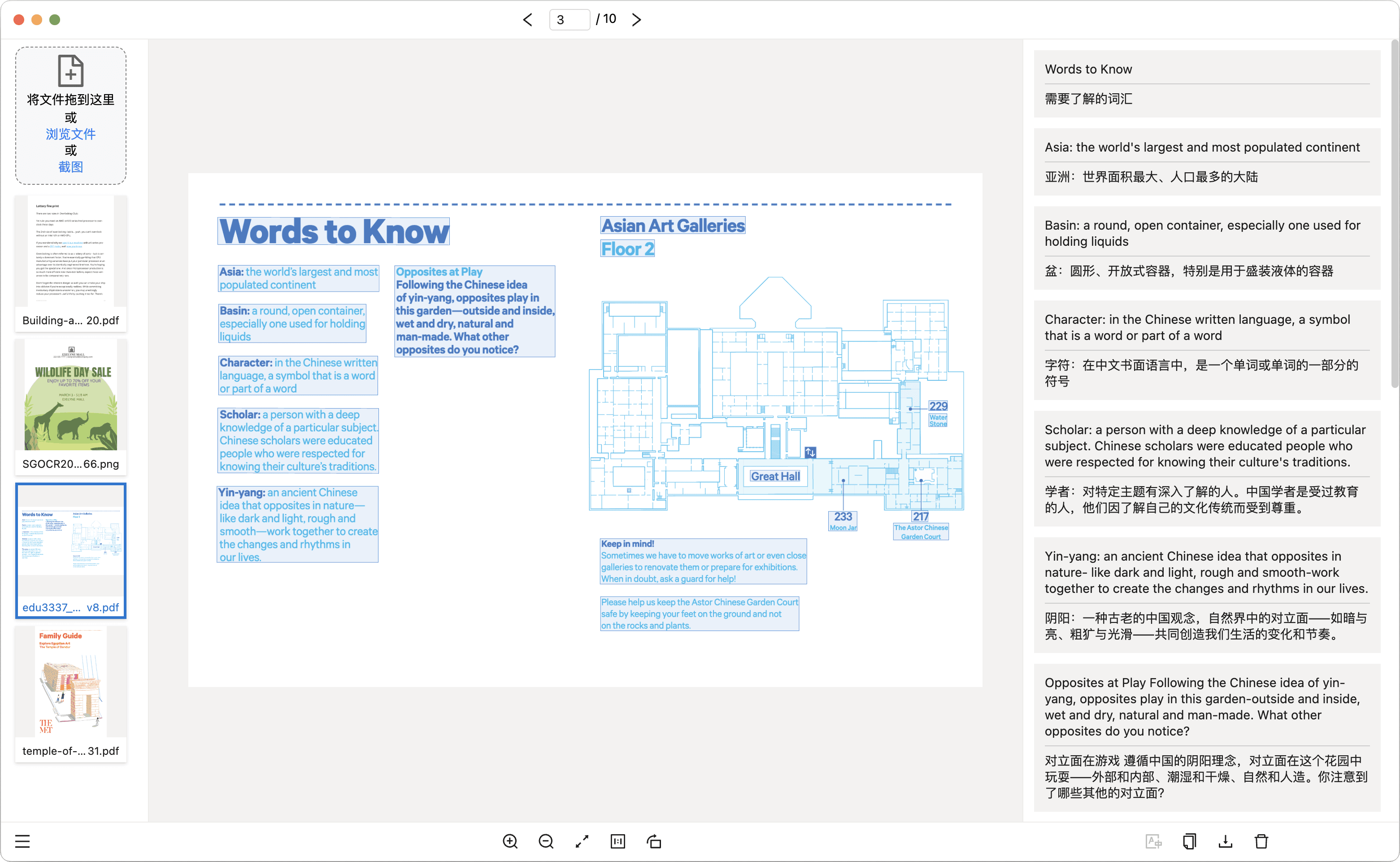Screen dimensions: 1400x862
Task: Click the fit-to-window expand arrows icon
Action: pos(582,841)
